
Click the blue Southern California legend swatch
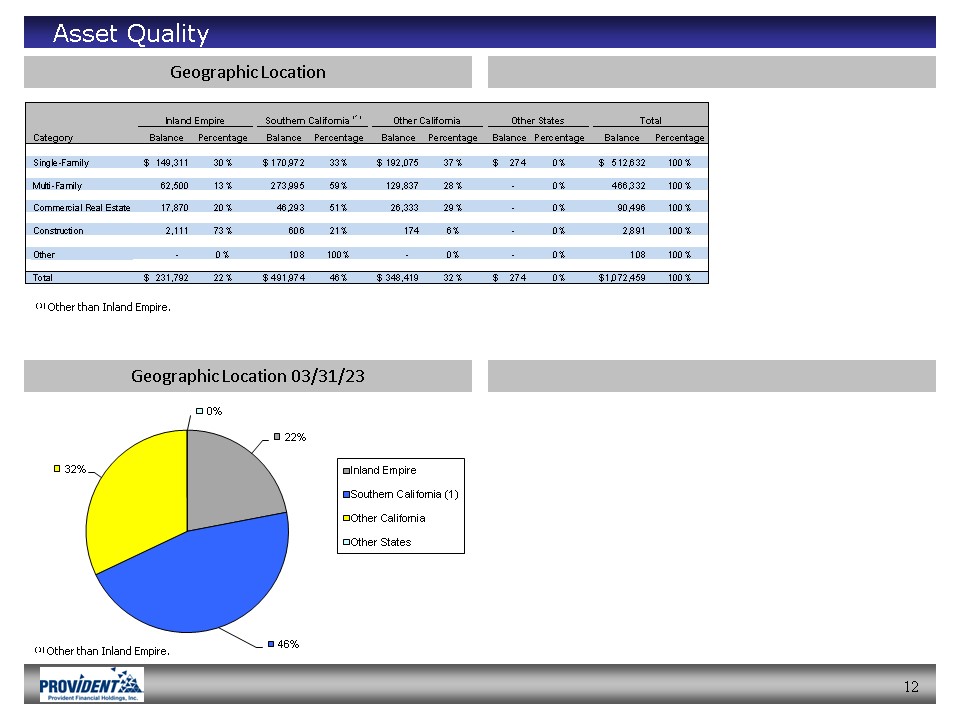click(347, 494)
